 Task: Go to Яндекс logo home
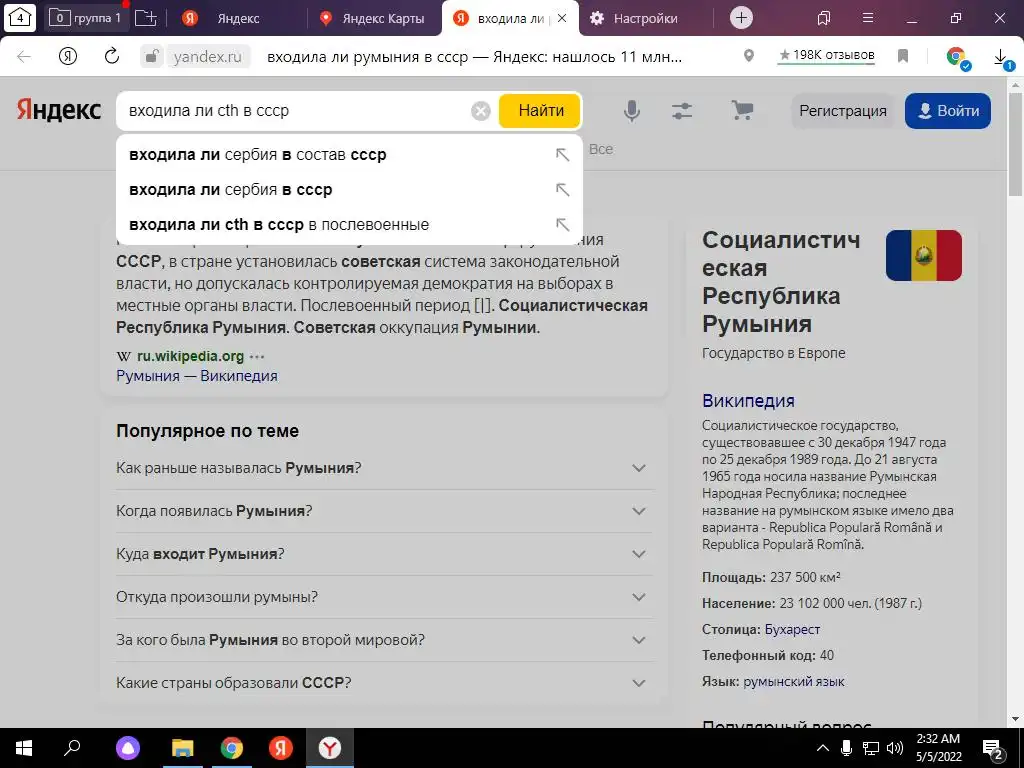point(59,110)
